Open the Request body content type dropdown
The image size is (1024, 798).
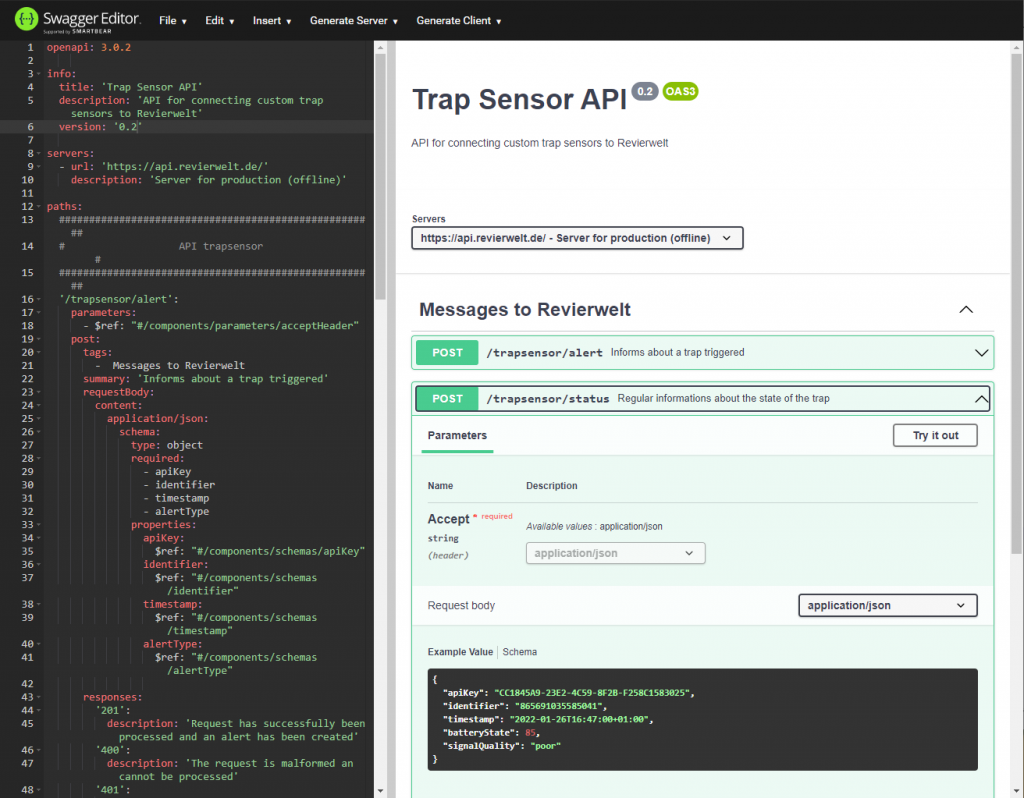click(887, 605)
